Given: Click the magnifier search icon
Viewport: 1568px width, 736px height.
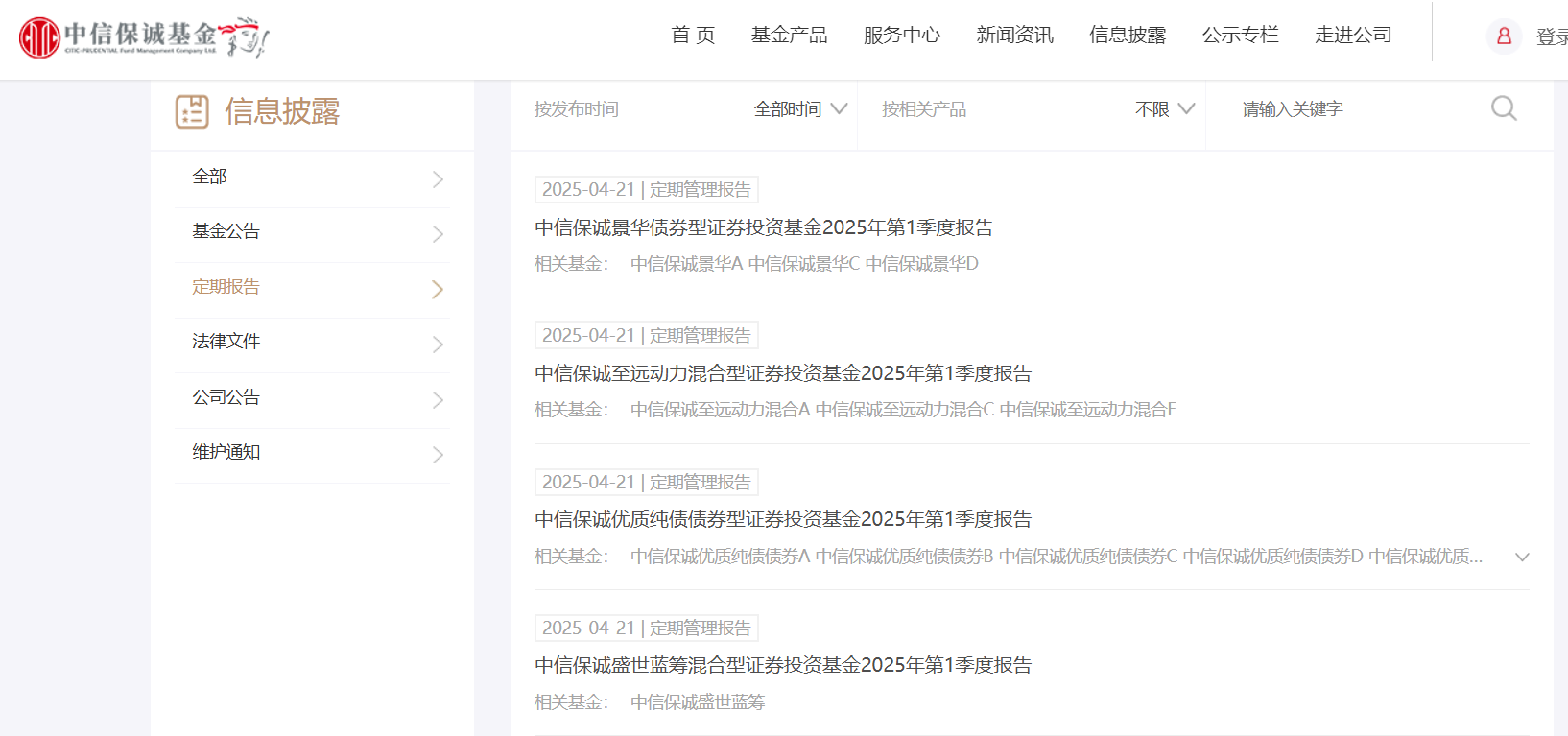Looking at the screenshot, I should click(1503, 108).
